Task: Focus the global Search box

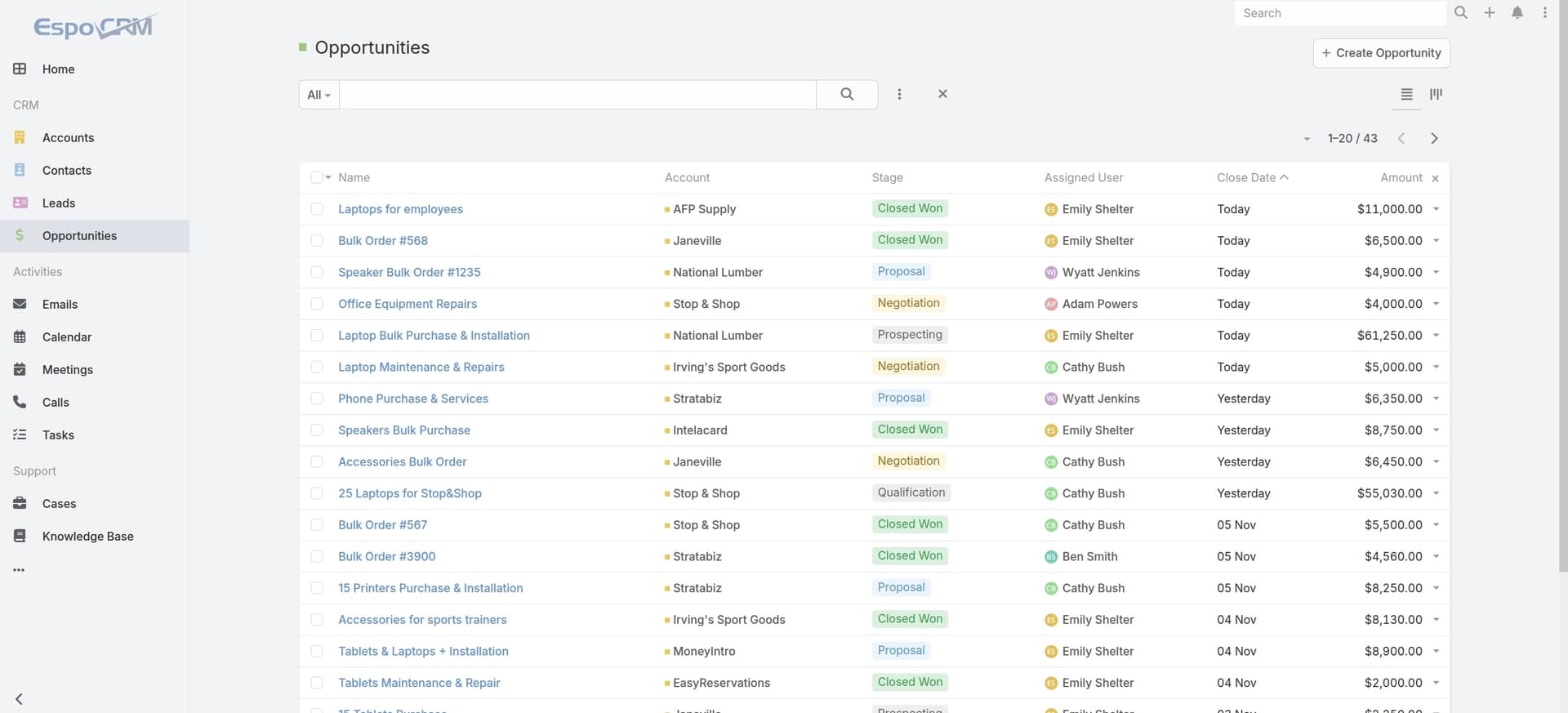Action: click(1340, 13)
